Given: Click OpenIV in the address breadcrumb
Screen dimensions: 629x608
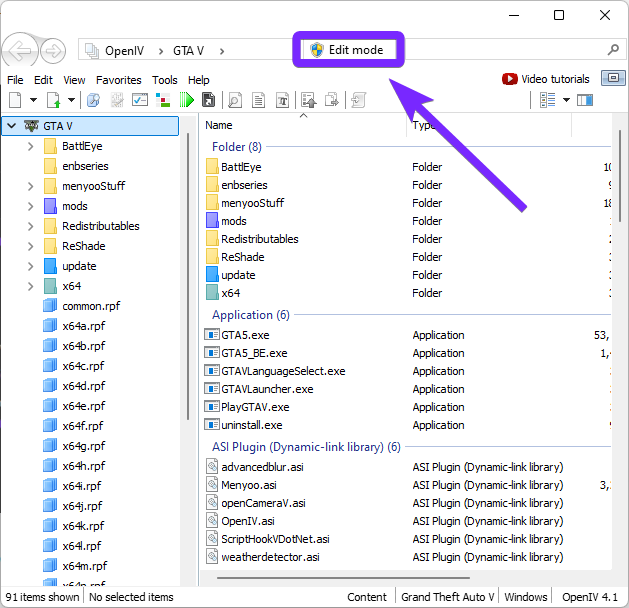Looking at the screenshot, I should click(x=124, y=51).
